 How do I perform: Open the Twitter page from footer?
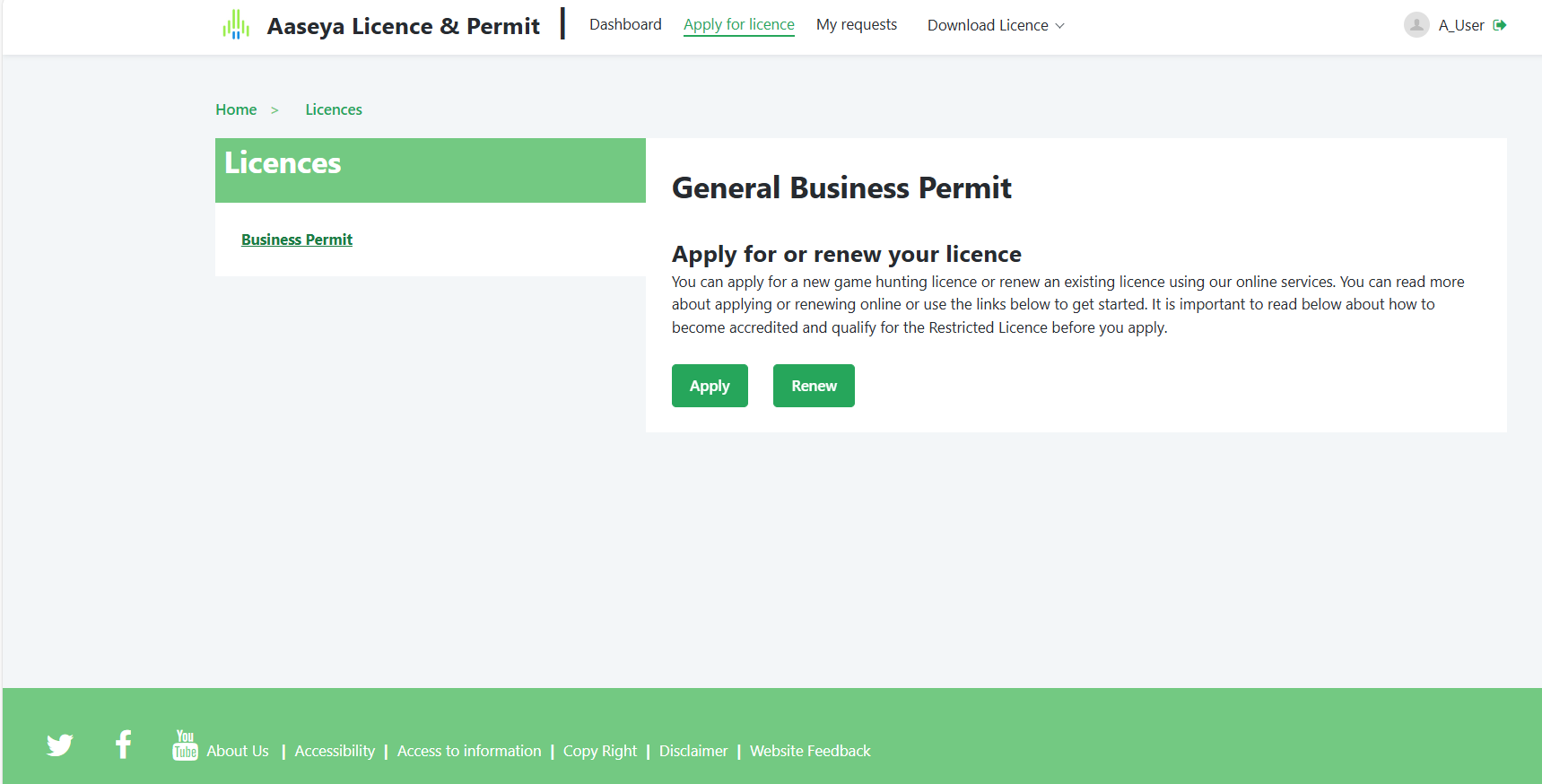pyautogui.click(x=60, y=745)
